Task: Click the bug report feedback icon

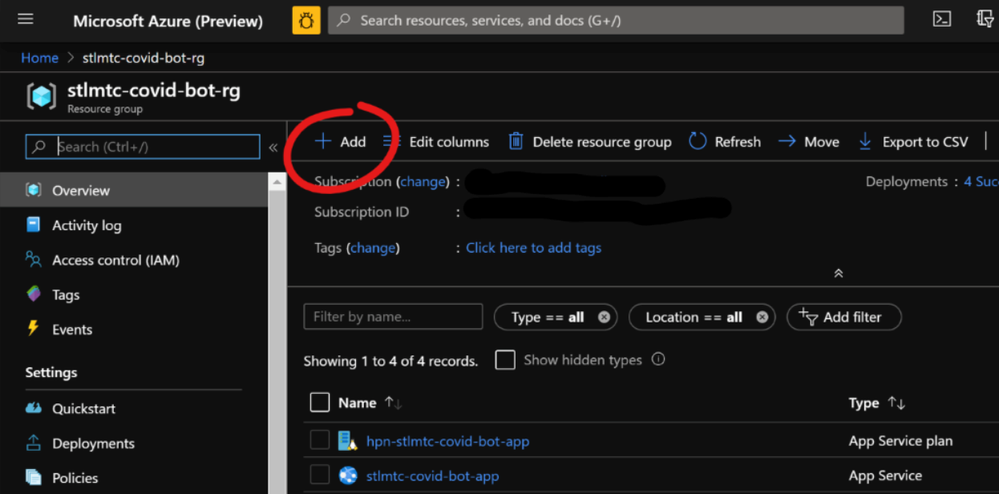Action: (306, 20)
